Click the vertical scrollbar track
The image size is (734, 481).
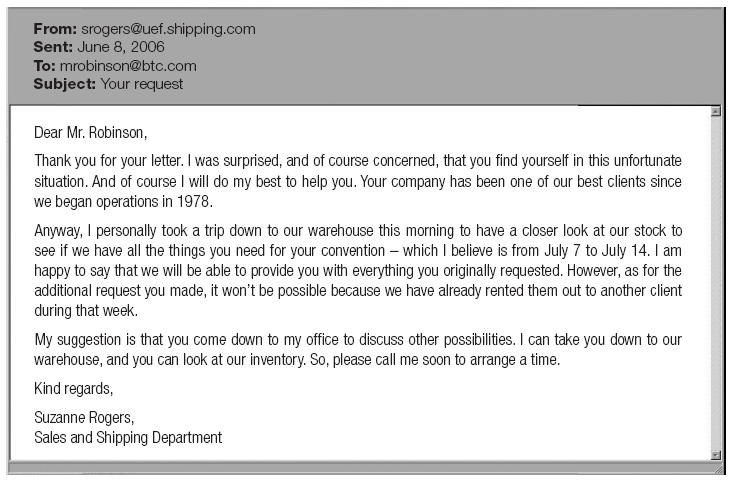pos(715,280)
